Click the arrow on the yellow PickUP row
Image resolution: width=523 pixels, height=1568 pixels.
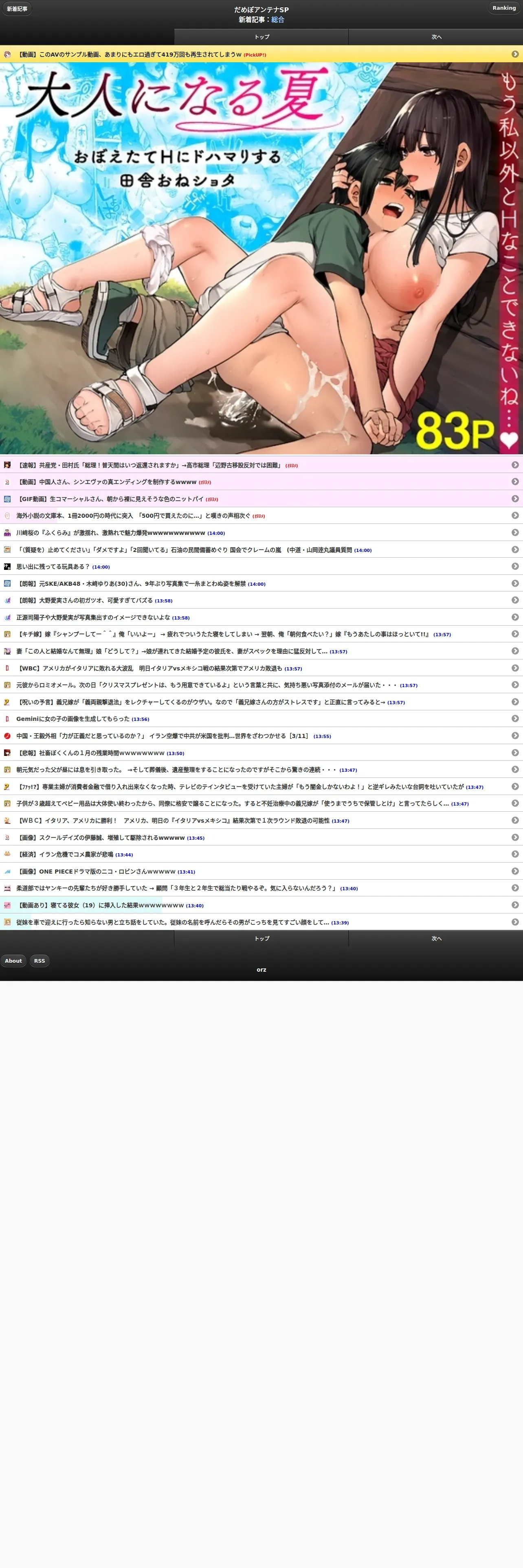515,54
